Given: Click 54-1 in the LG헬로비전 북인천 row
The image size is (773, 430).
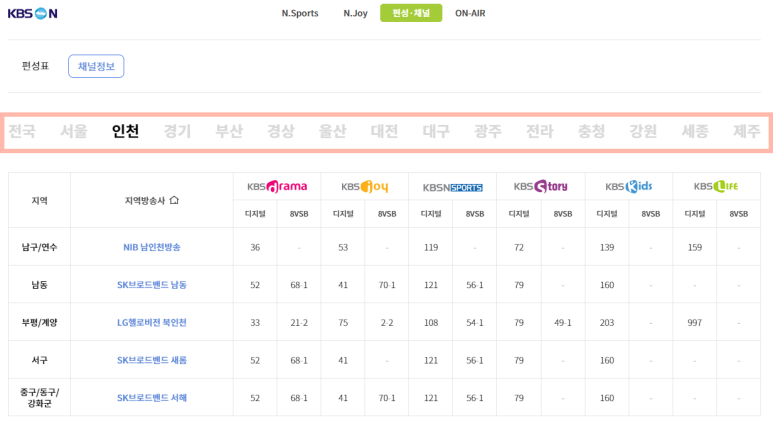Looking at the screenshot, I should click(475, 322).
